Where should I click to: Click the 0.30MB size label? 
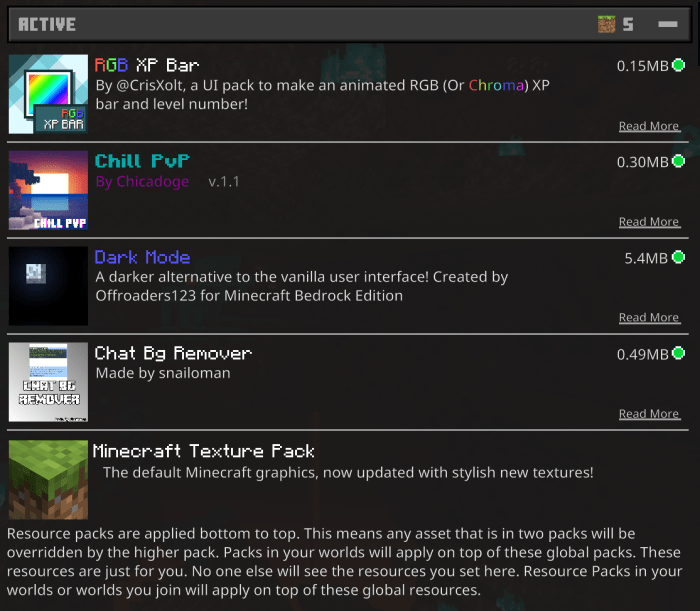point(642,162)
